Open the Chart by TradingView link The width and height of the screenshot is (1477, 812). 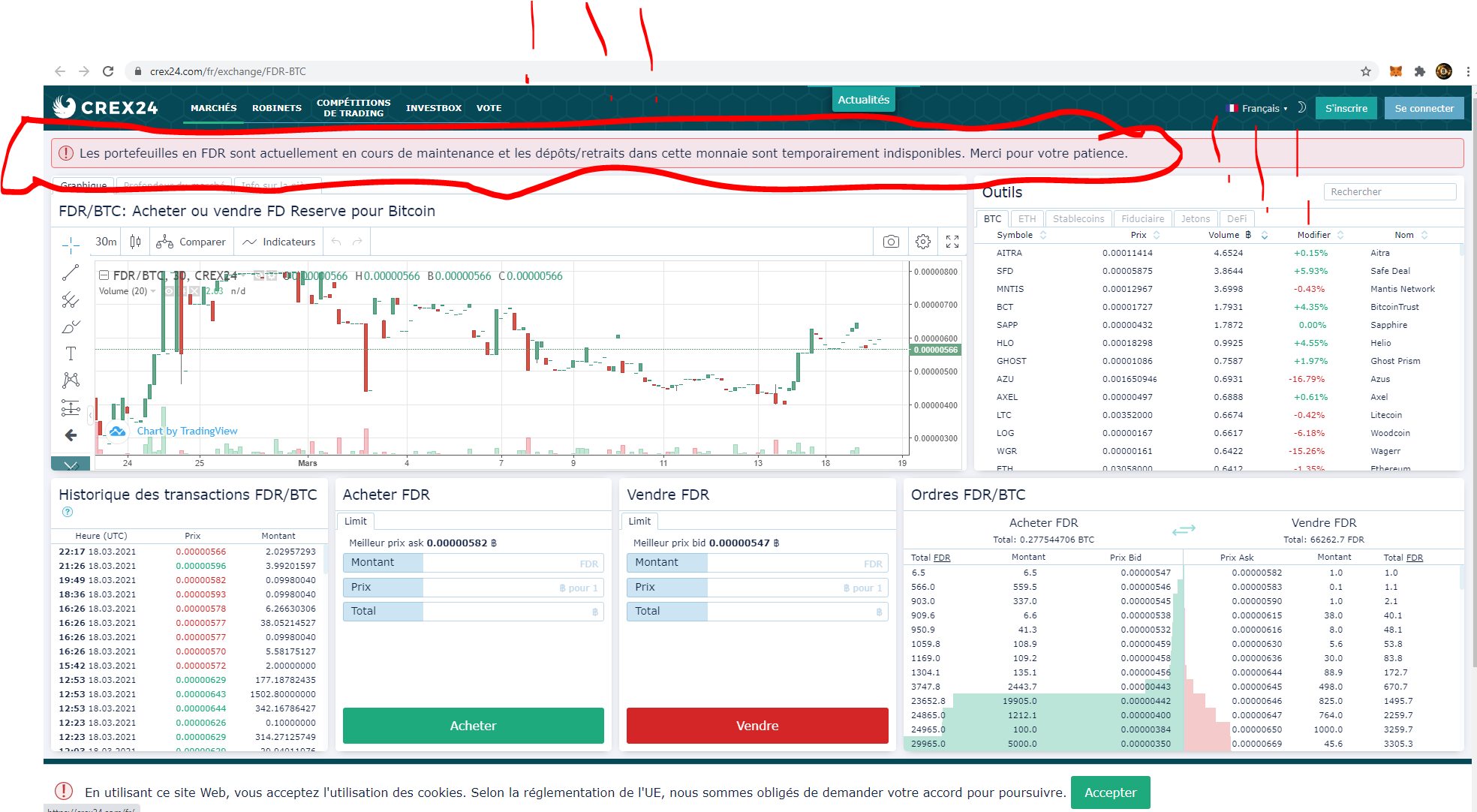(187, 431)
